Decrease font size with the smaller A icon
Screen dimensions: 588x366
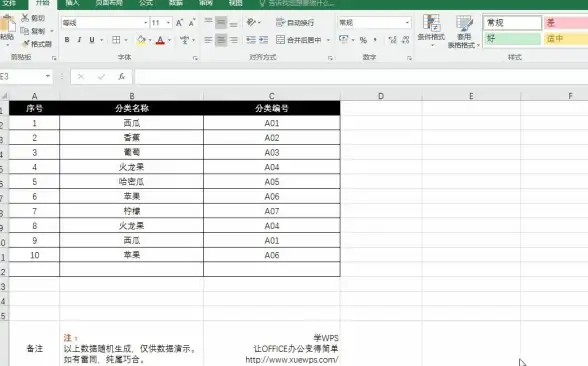[x=192, y=23]
